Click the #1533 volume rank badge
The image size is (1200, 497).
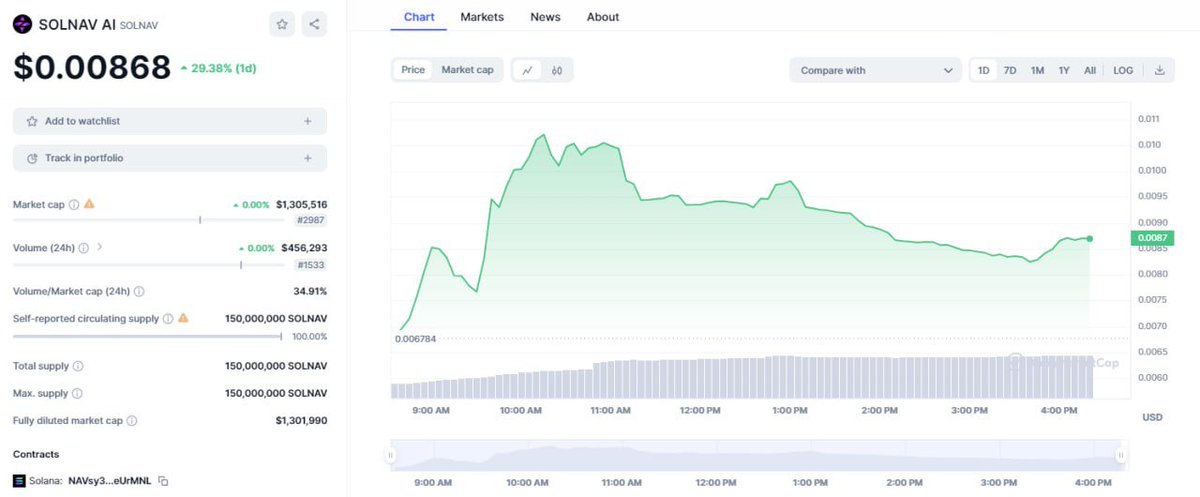point(310,265)
